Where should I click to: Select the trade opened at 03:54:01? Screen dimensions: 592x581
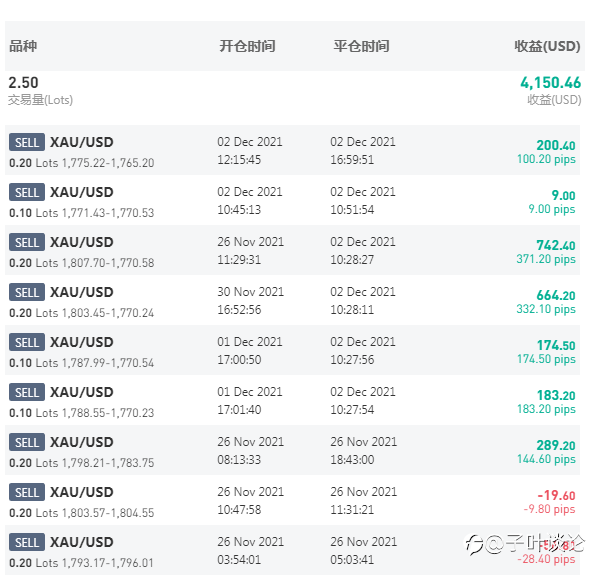tap(293, 550)
